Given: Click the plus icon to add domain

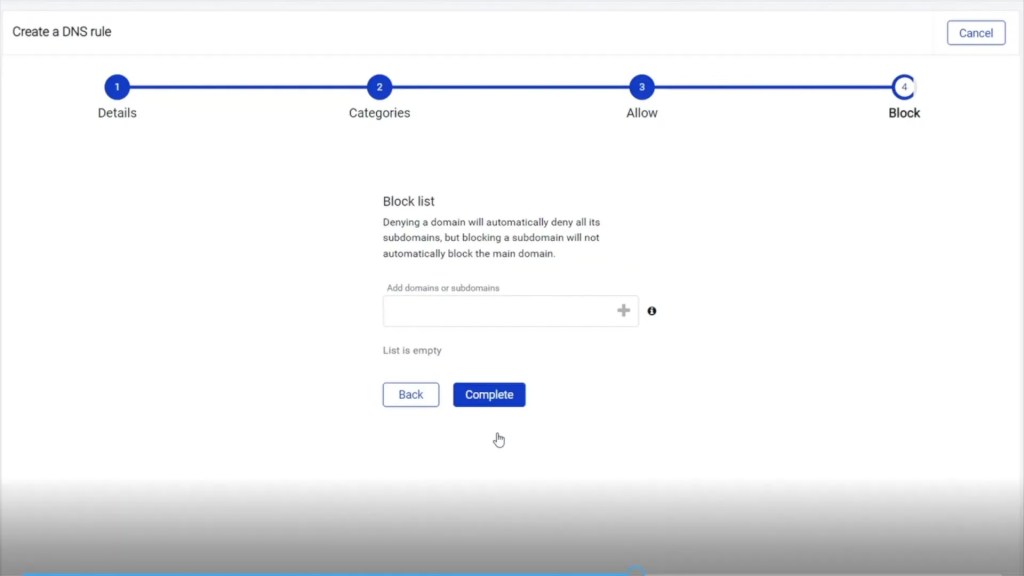Looking at the screenshot, I should click(x=623, y=311).
